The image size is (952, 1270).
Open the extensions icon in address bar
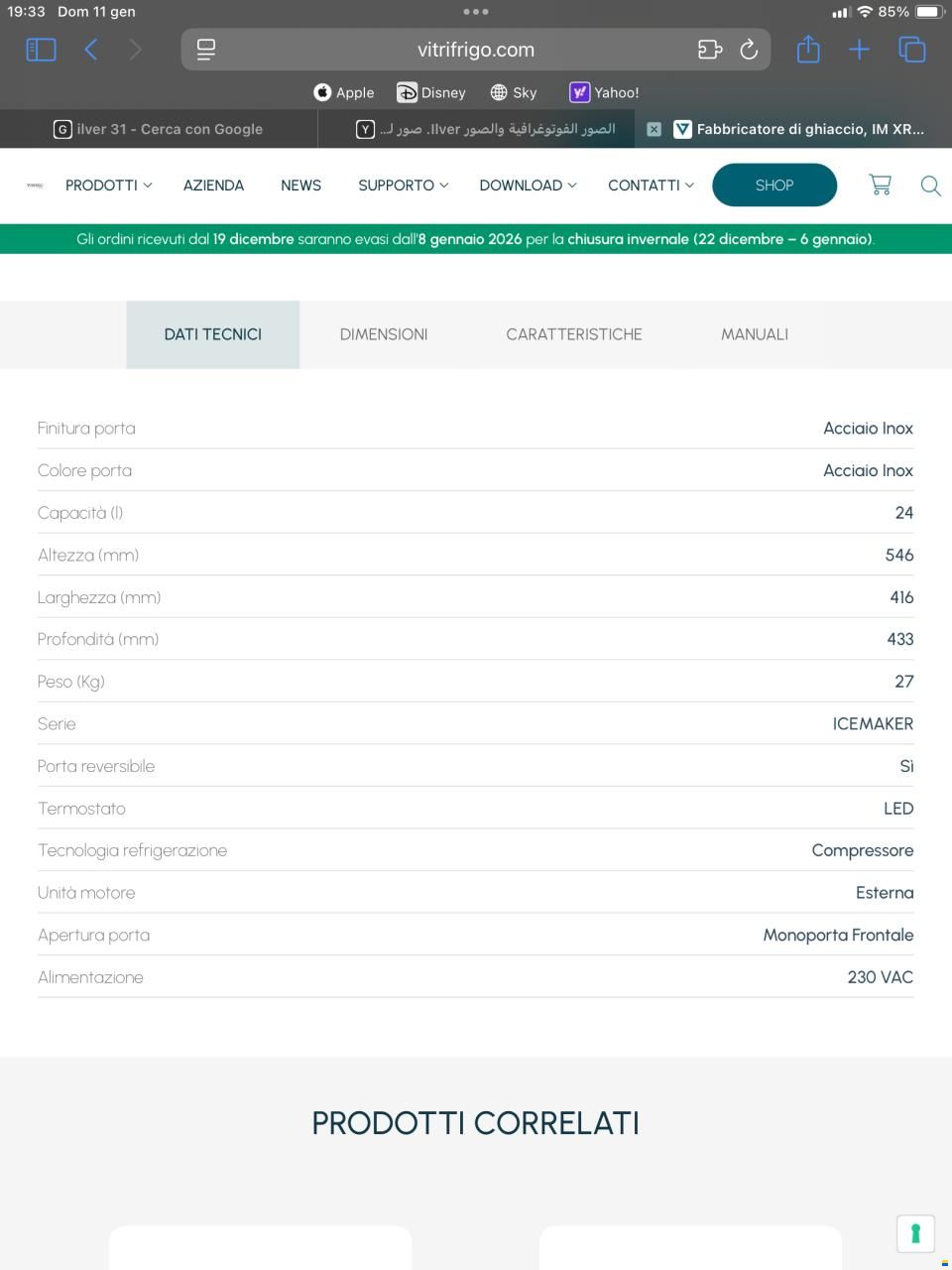[x=710, y=50]
